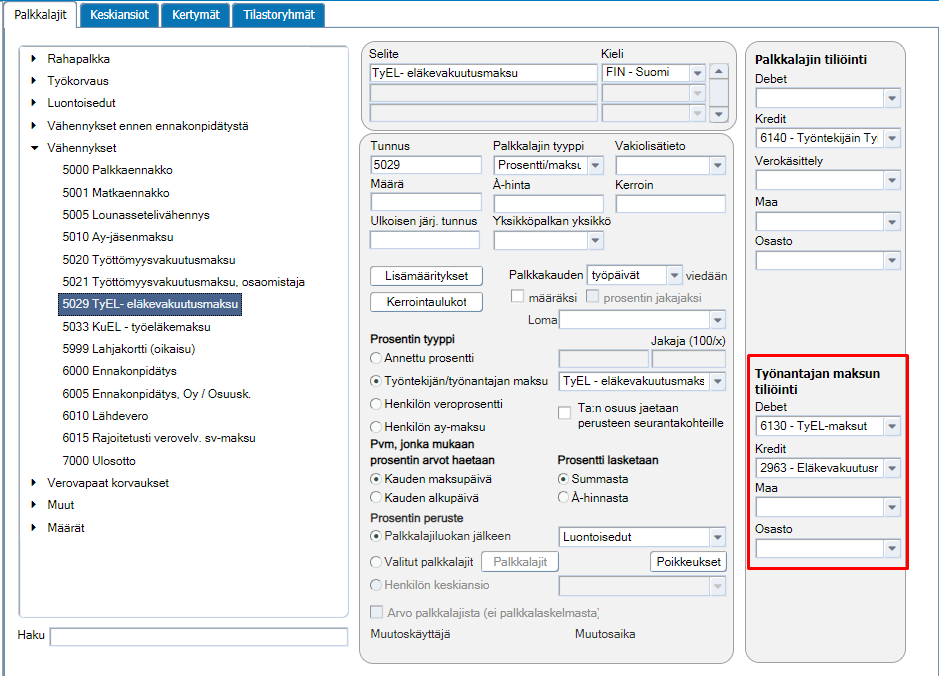Select À-hinnasta radio button
Image resolution: width=939 pixels, height=676 pixels.
tap(563, 498)
